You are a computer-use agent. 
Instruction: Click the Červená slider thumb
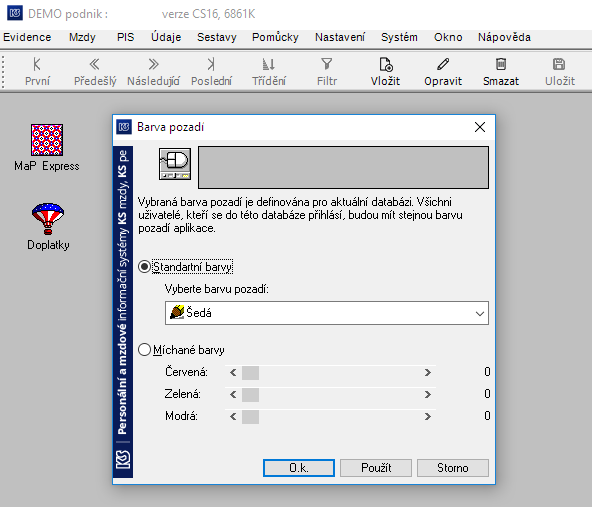pyautogui.click(x=250, y=373)
